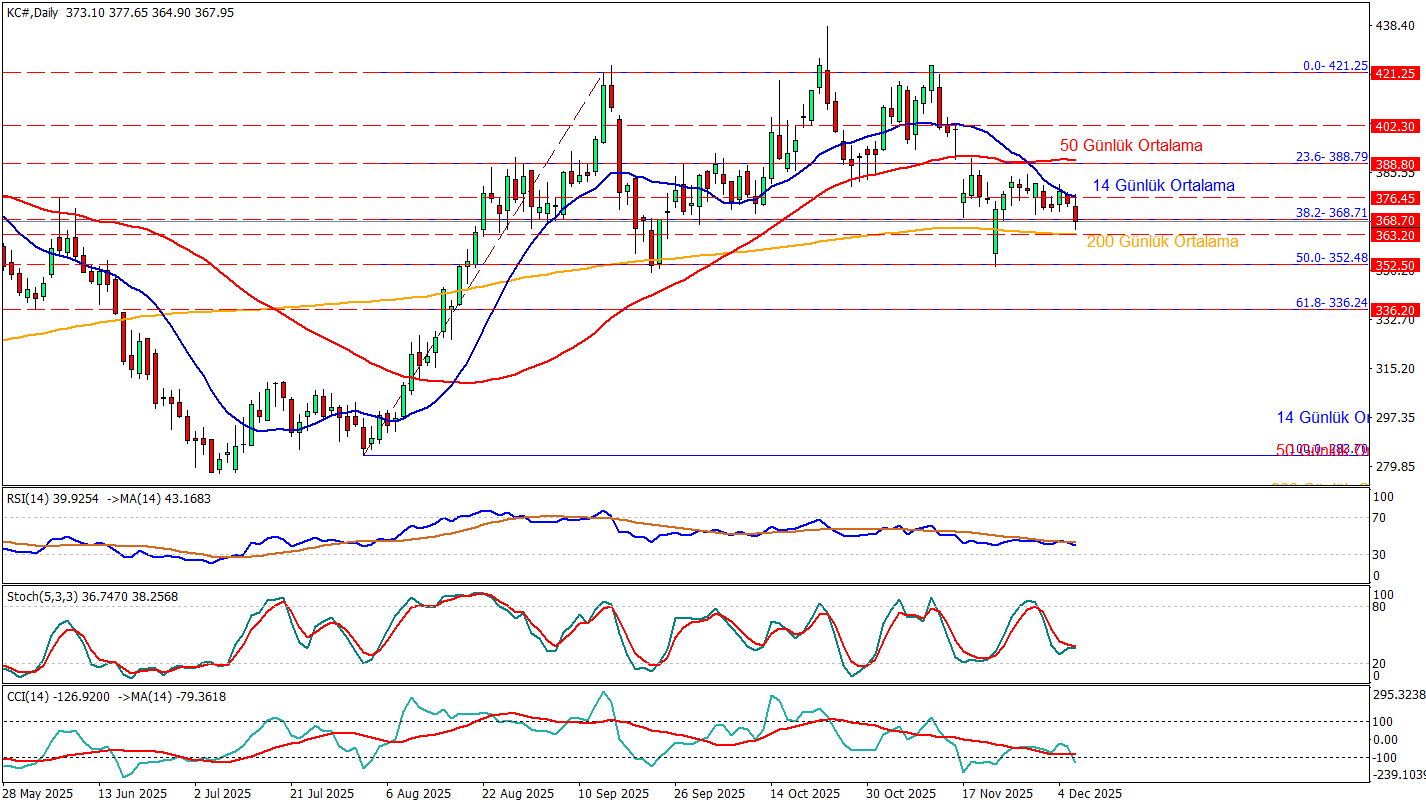1426x806 pixels.
Task: Click the 0.0- 421.25 Fibonacci level label
Action: tap(1335, 65)
